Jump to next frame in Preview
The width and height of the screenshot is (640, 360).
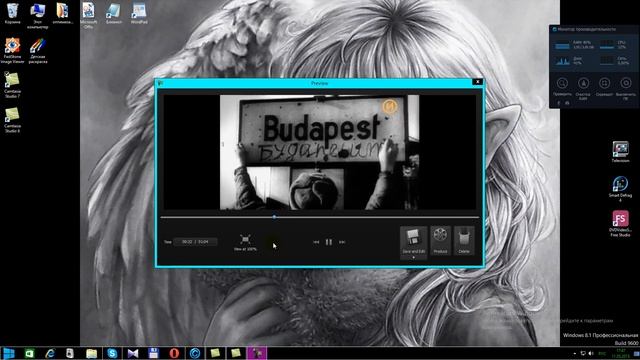pyautogui.click(x=342, y=242)
